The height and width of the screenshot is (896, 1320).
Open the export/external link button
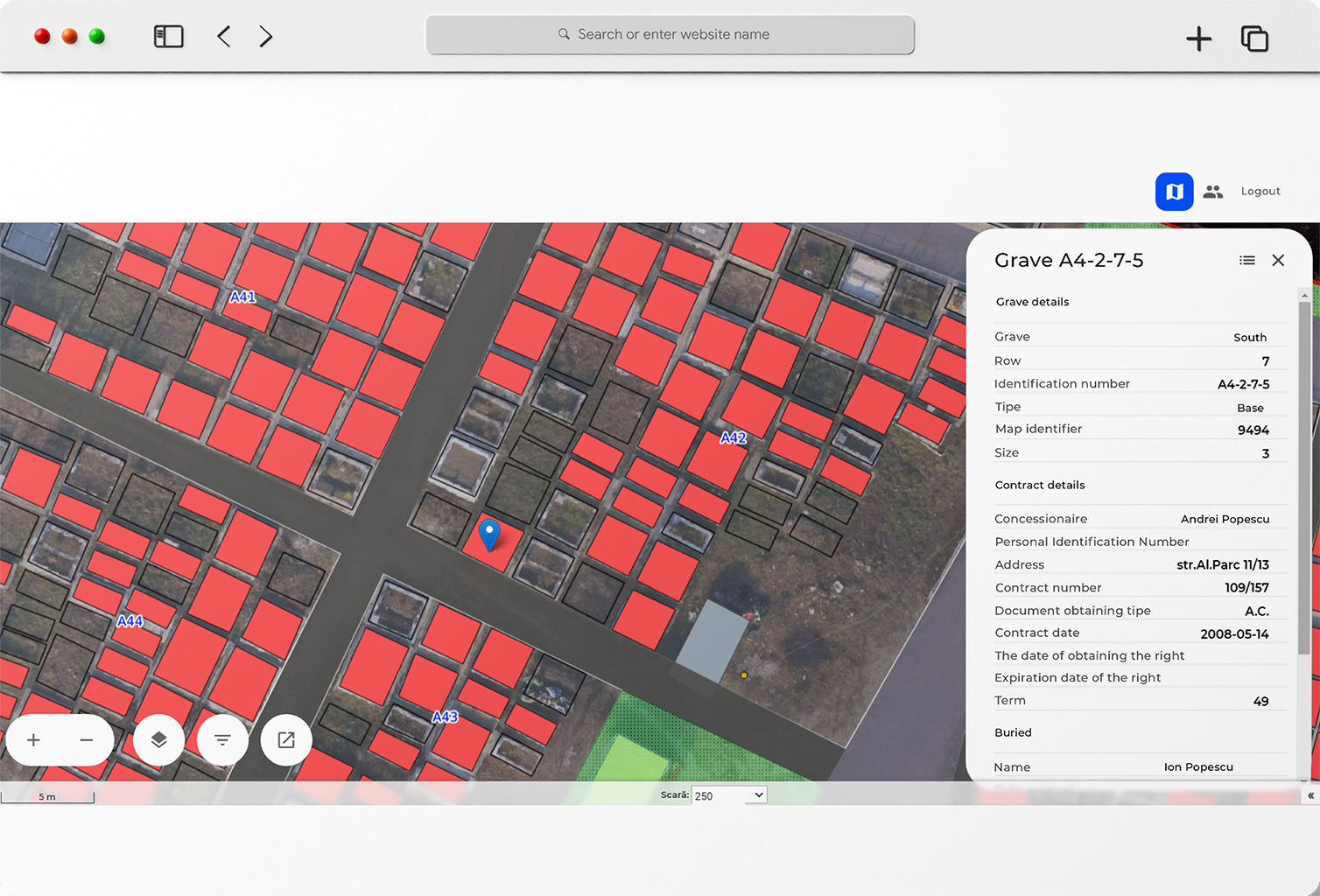(286, 740)
